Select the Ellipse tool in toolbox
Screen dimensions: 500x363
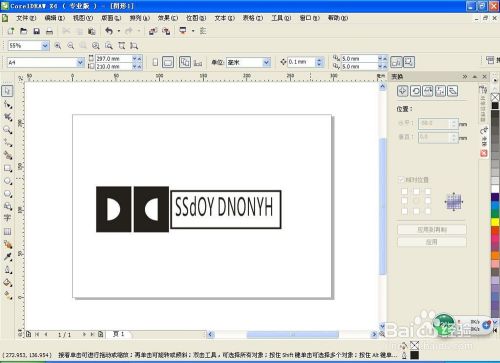[x=8, y=181]
